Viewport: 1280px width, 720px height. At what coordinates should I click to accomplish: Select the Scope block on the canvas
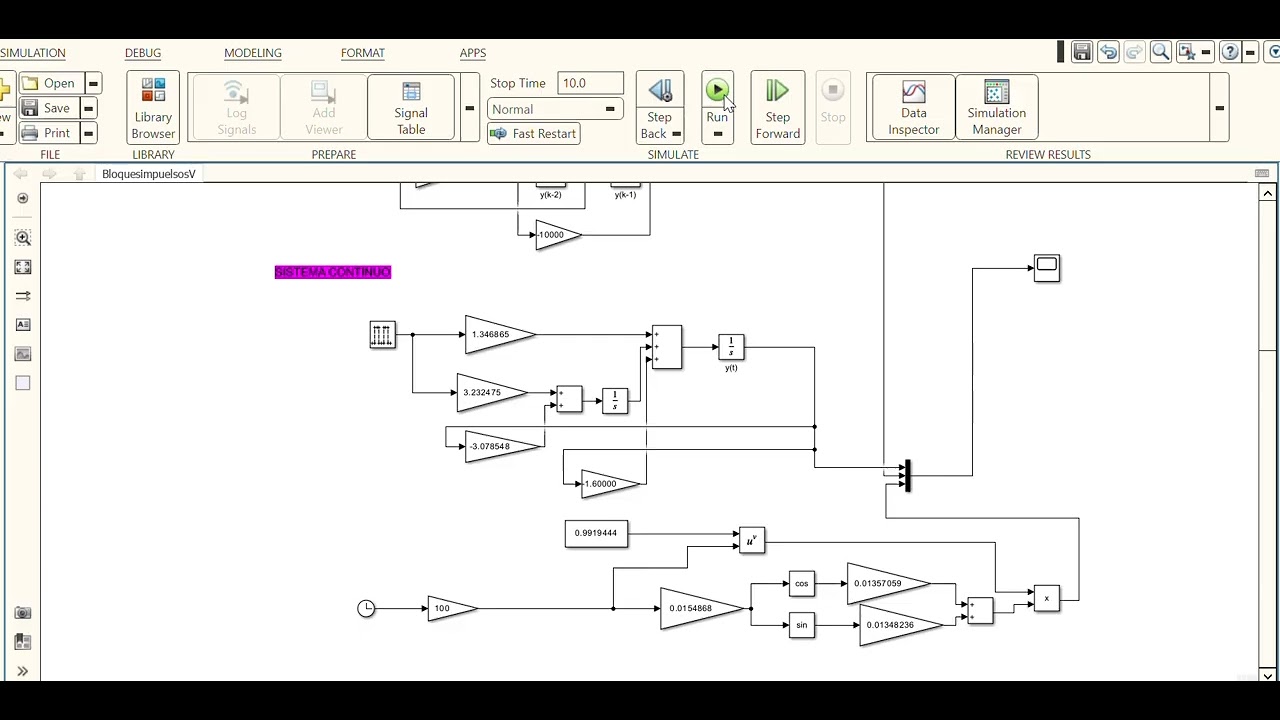(x=1046, y=268)
